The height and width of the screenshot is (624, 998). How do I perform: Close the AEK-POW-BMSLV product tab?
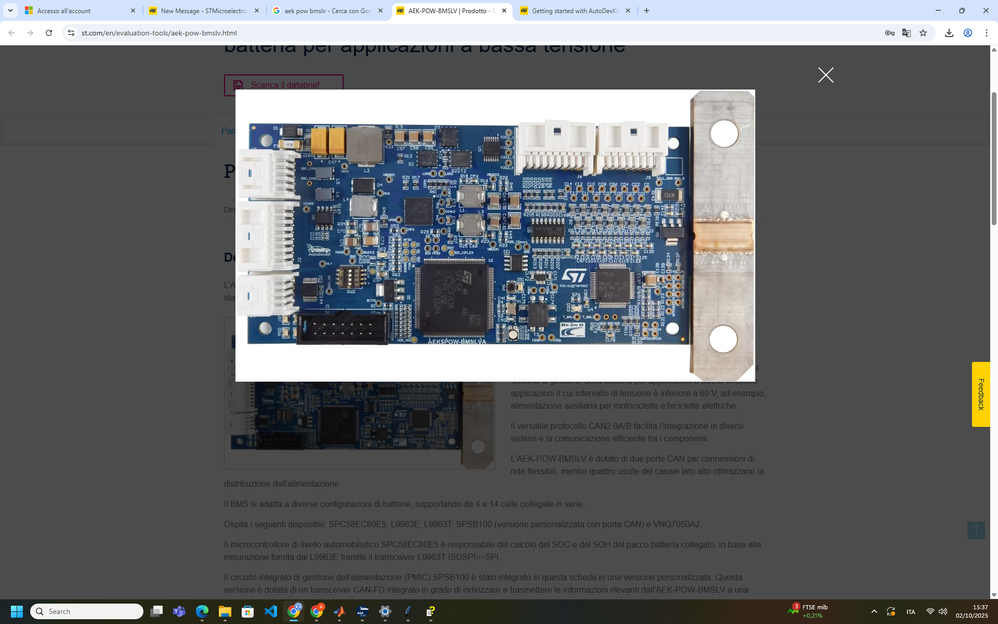coord(504,11)
